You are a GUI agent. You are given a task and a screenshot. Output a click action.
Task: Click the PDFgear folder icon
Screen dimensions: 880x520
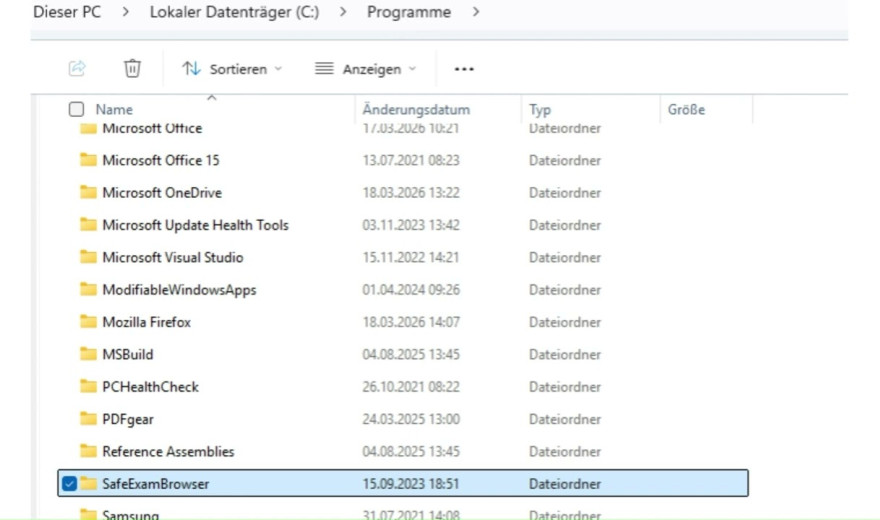pyautogui.click(x=88, y=419)
